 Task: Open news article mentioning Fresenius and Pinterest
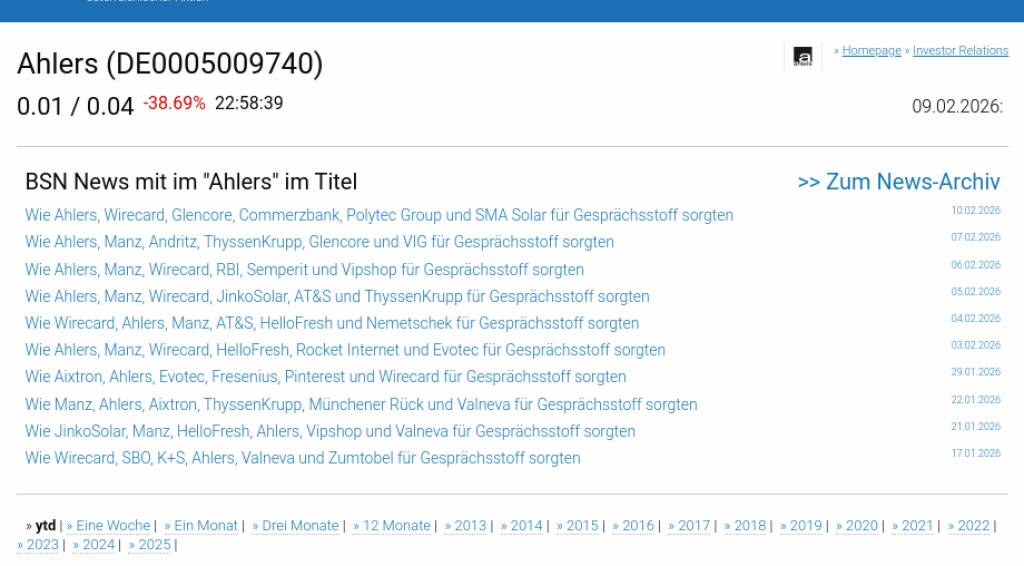[325, 377]
